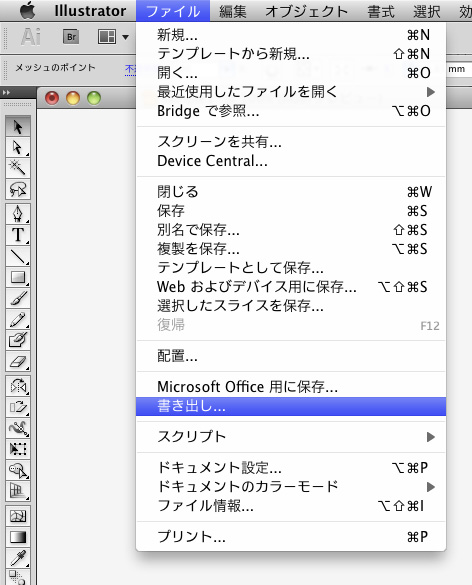Screen dimensions: 472x585
Task: Select the Magic Wand tool
Action: pyautogui.click(x=18, y=169)
